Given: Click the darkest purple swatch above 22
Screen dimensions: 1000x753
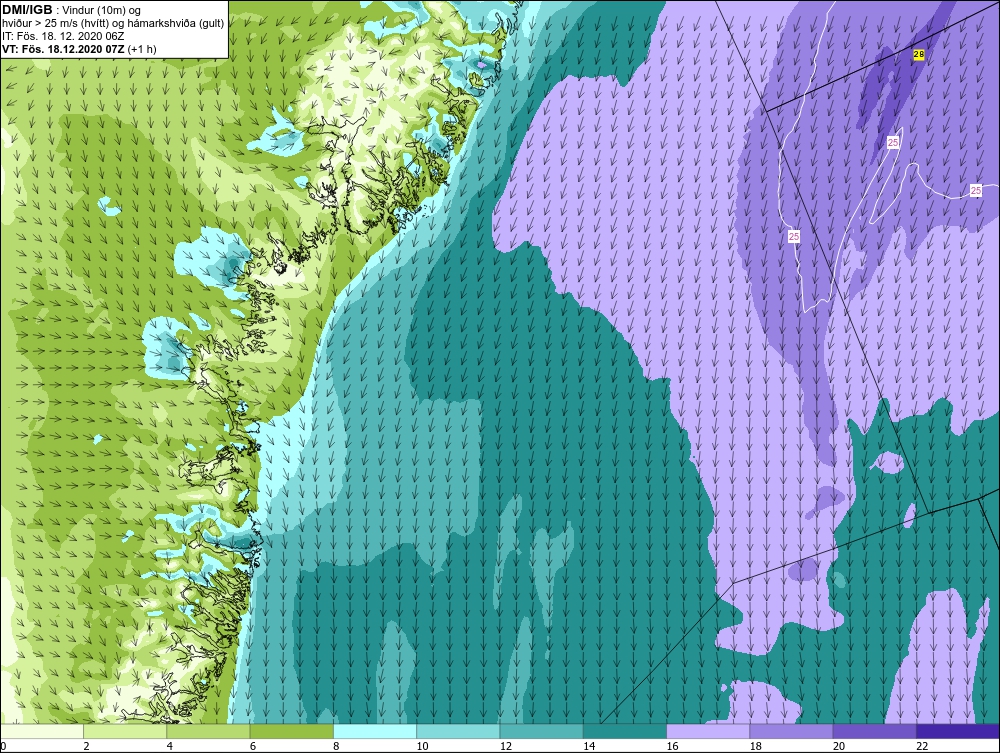Looking at the screenshot, I should tap(958, 731).
